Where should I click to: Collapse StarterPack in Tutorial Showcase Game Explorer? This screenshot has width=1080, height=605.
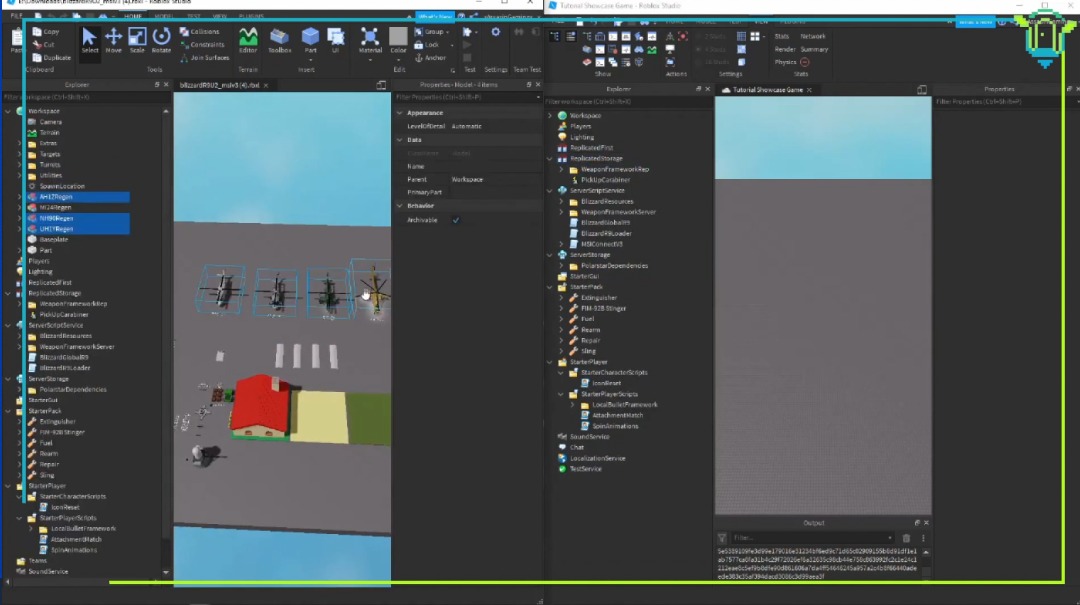(550, 287)
